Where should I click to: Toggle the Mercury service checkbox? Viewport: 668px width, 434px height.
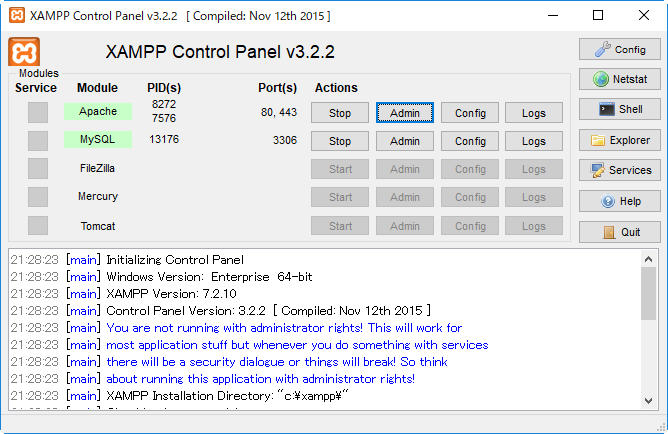point(38,197)
